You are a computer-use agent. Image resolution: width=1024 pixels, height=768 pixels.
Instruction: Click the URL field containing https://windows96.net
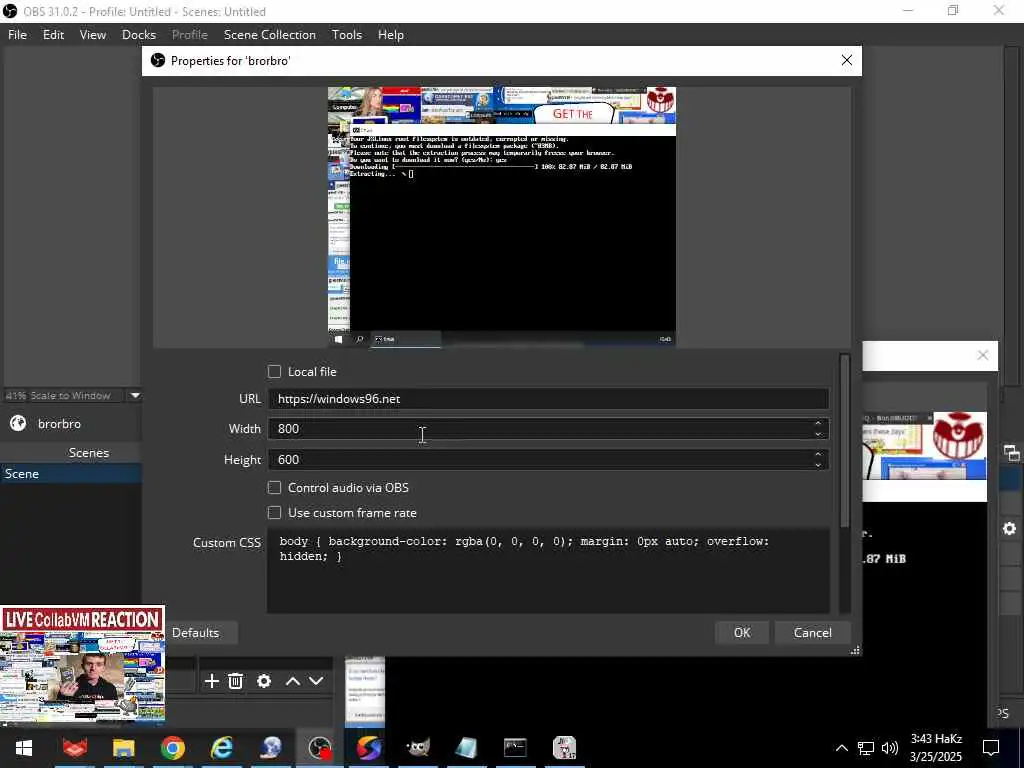coord(548,398)
